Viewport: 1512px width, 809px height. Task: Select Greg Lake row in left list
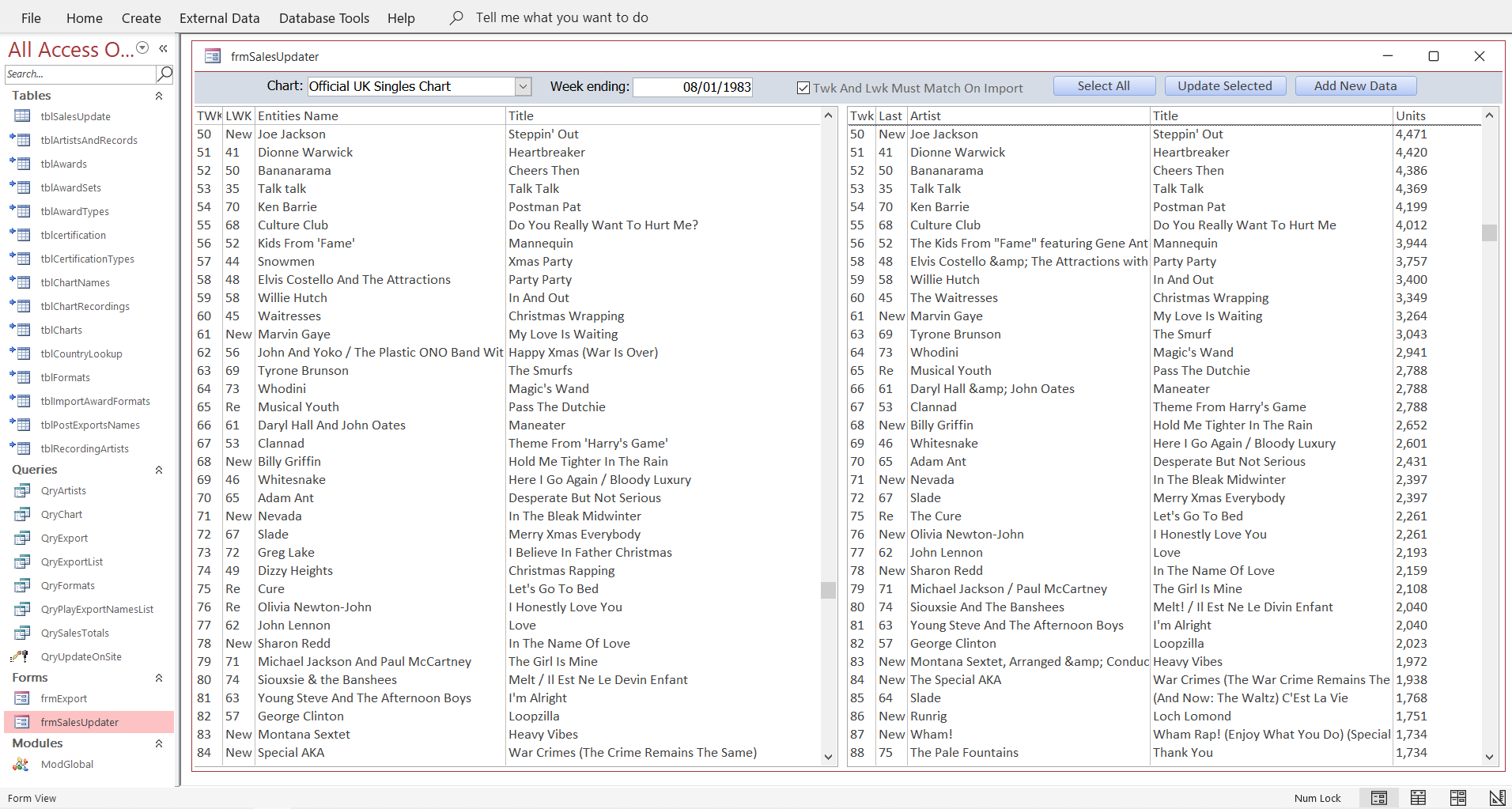pos(507,553)
